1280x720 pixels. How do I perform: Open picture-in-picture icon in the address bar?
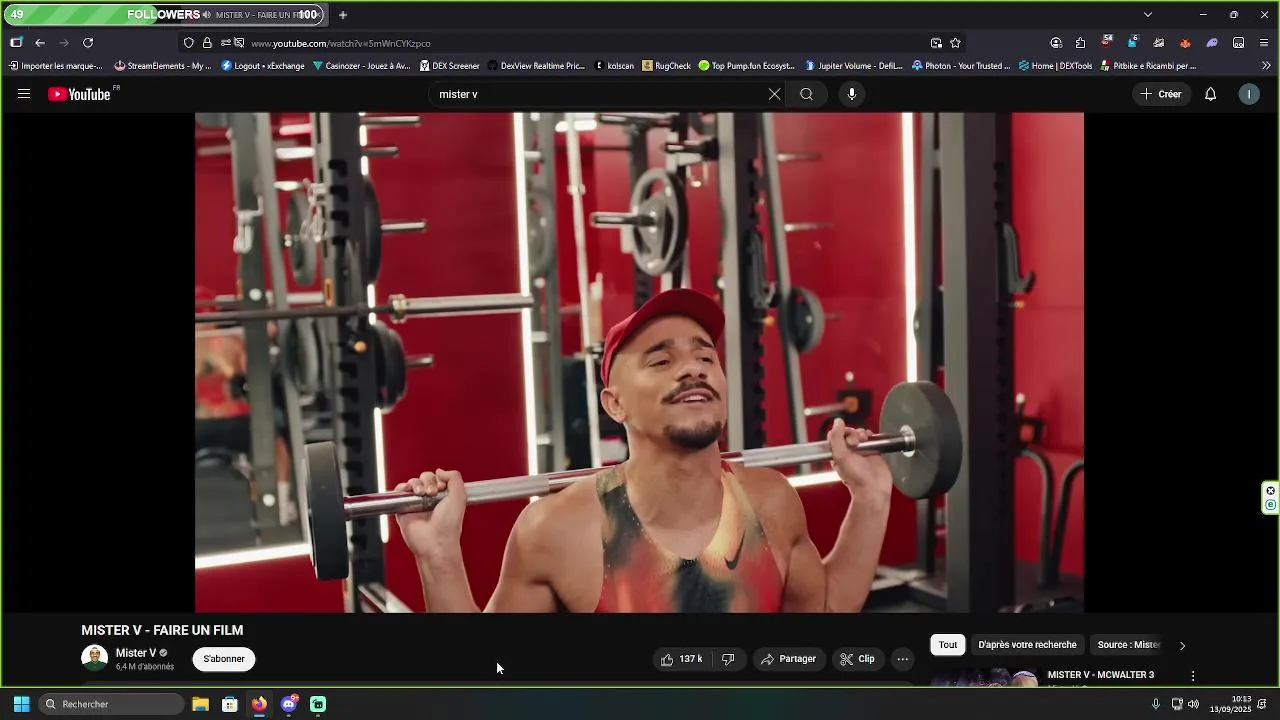936,43
